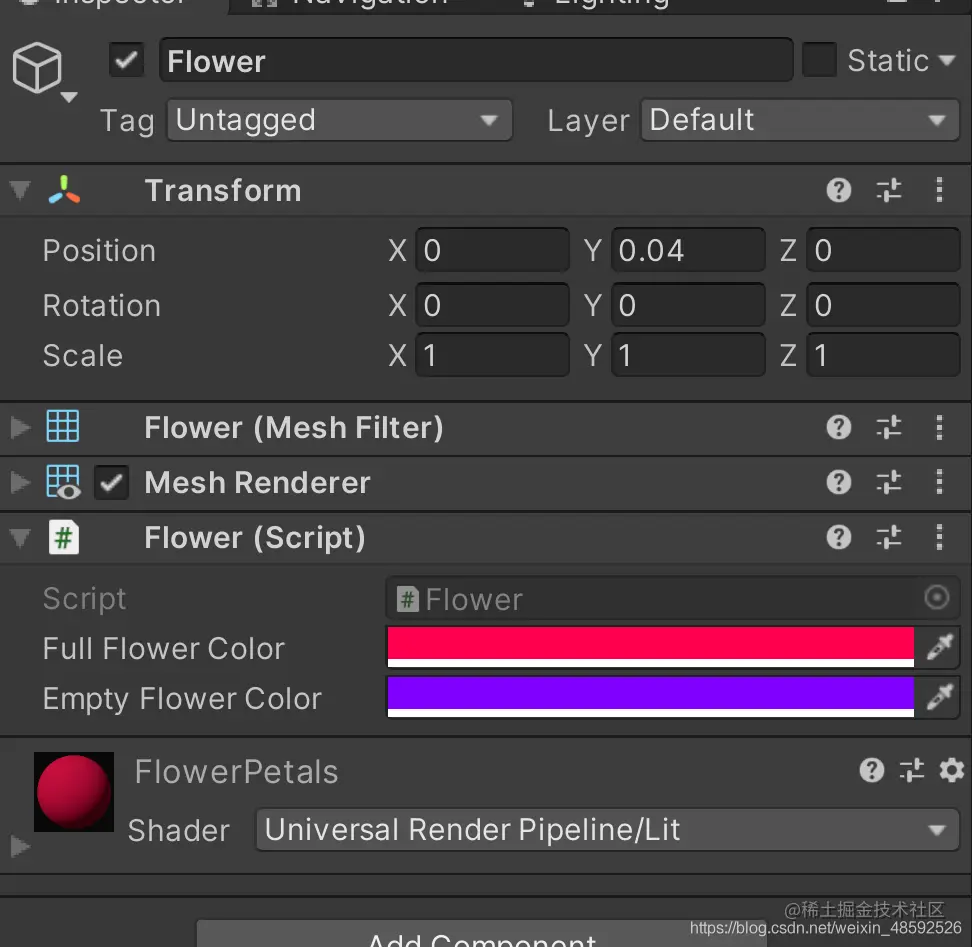Image resolution: width=972 pixels, height=947 pixels.
Task: Click the Mesh Renderer icon
Action: pyautogui.click(x=63, y=482)
